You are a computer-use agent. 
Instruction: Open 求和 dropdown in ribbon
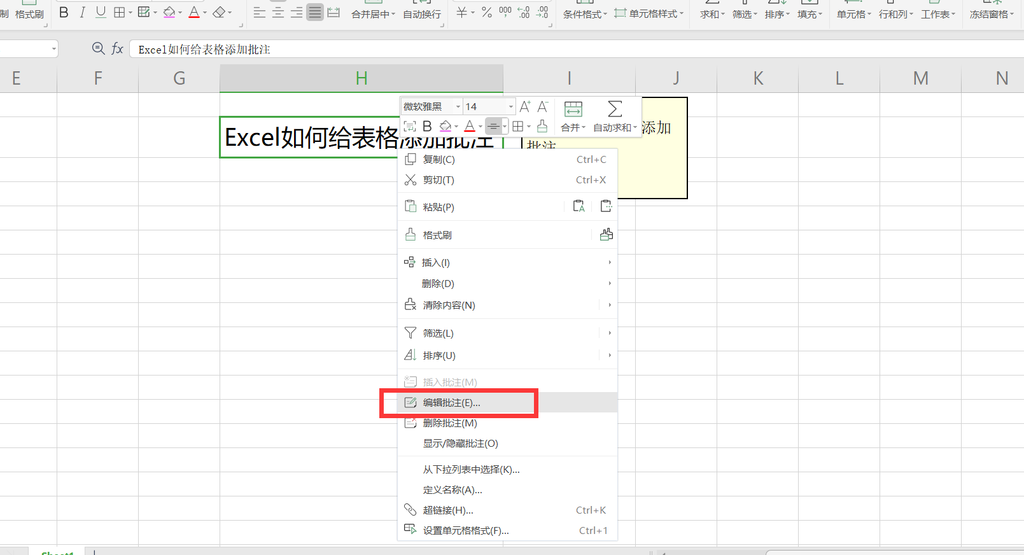pos(712,14)
